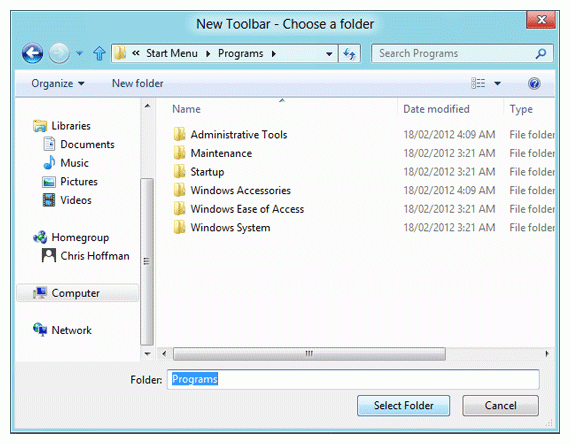The image size is (570, 444).
Task: Sort by Date modified column
Action: click(436, 109)
